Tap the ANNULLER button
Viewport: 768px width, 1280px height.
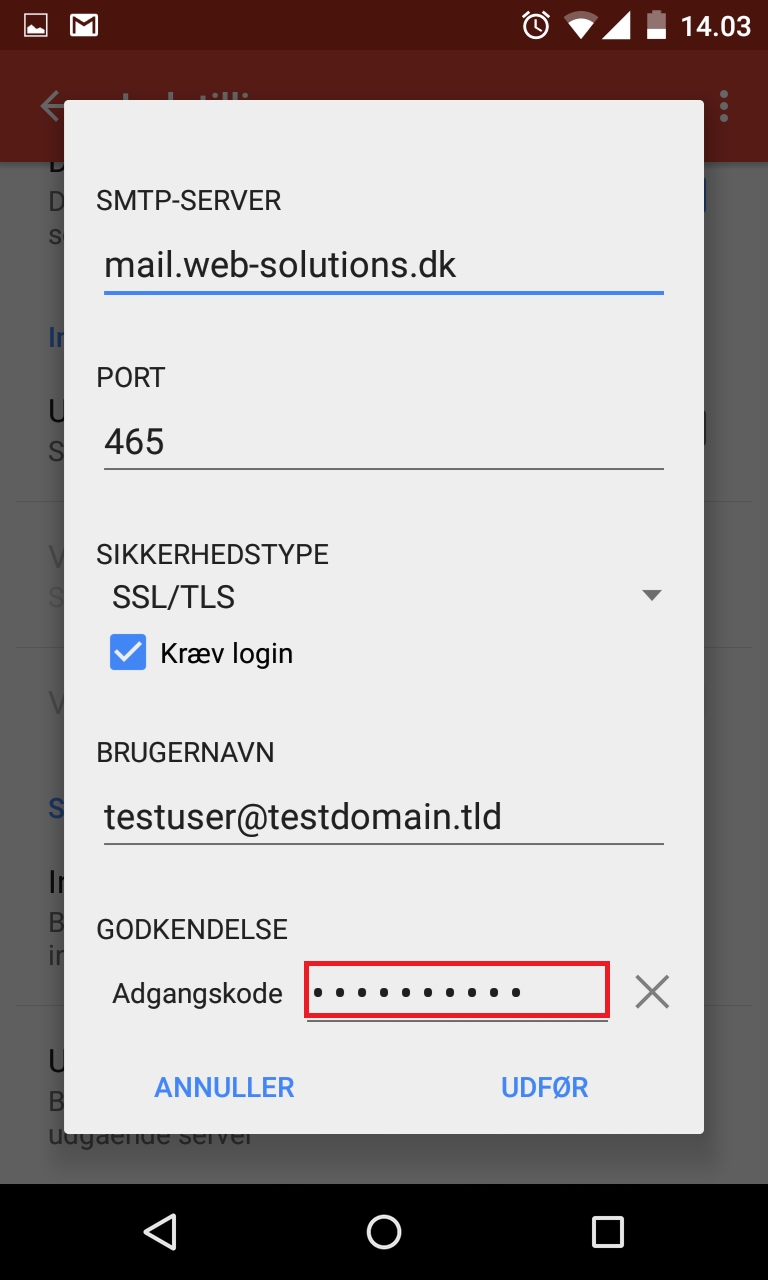tap(224, 1087)
